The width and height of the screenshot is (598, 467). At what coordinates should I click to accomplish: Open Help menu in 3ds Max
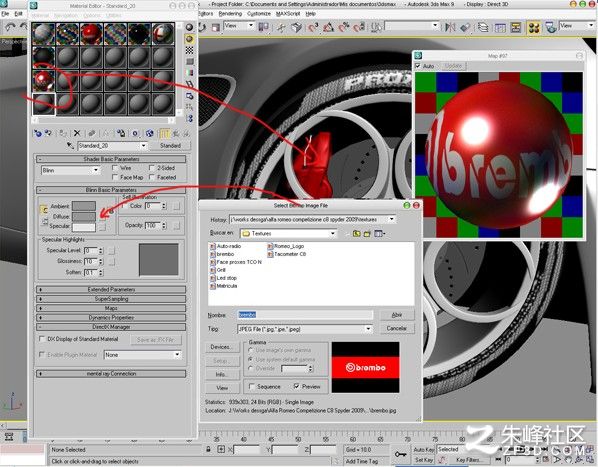click(x=310, y=14)
